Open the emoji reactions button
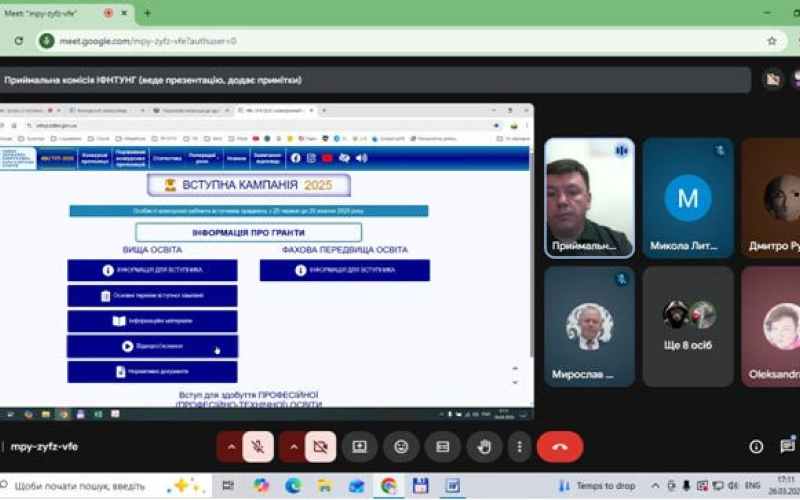Screen dimensions: 800x500 pos(401,446)
